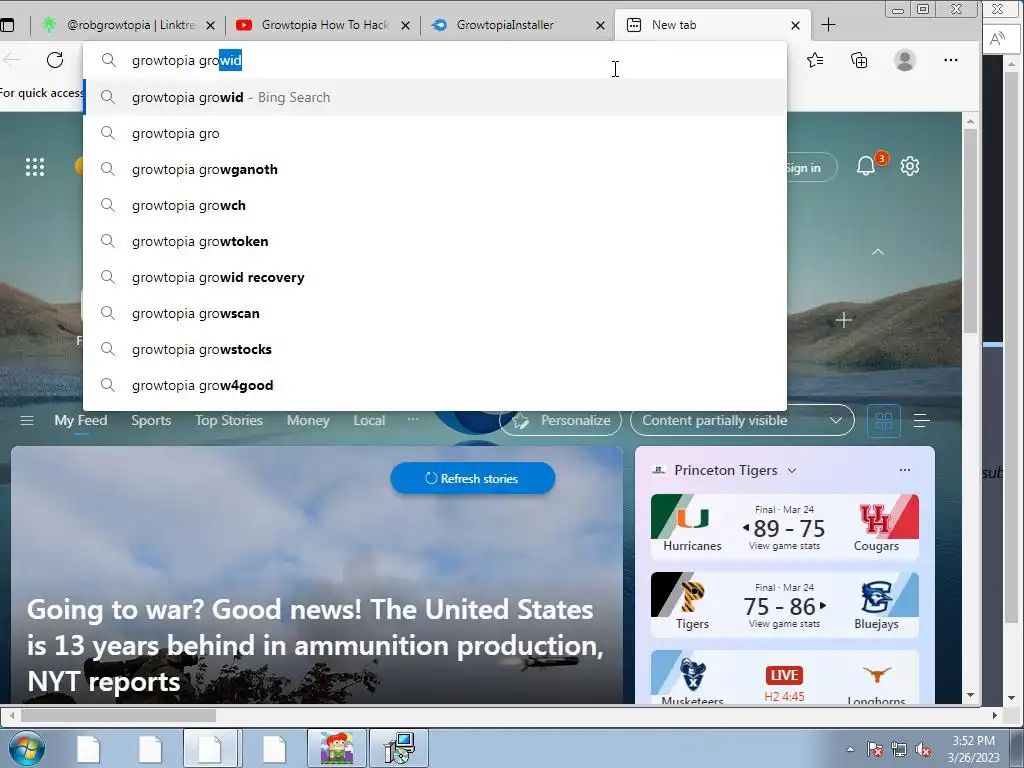Expand Princeton Tigers team dropdown
The height and width of the screenshot is (768, 1024).
tap(792, 470)
